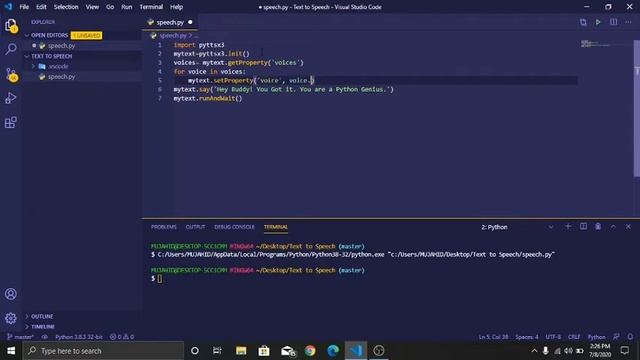Open editor More Actions ellipsis

(x=628, y=22)
